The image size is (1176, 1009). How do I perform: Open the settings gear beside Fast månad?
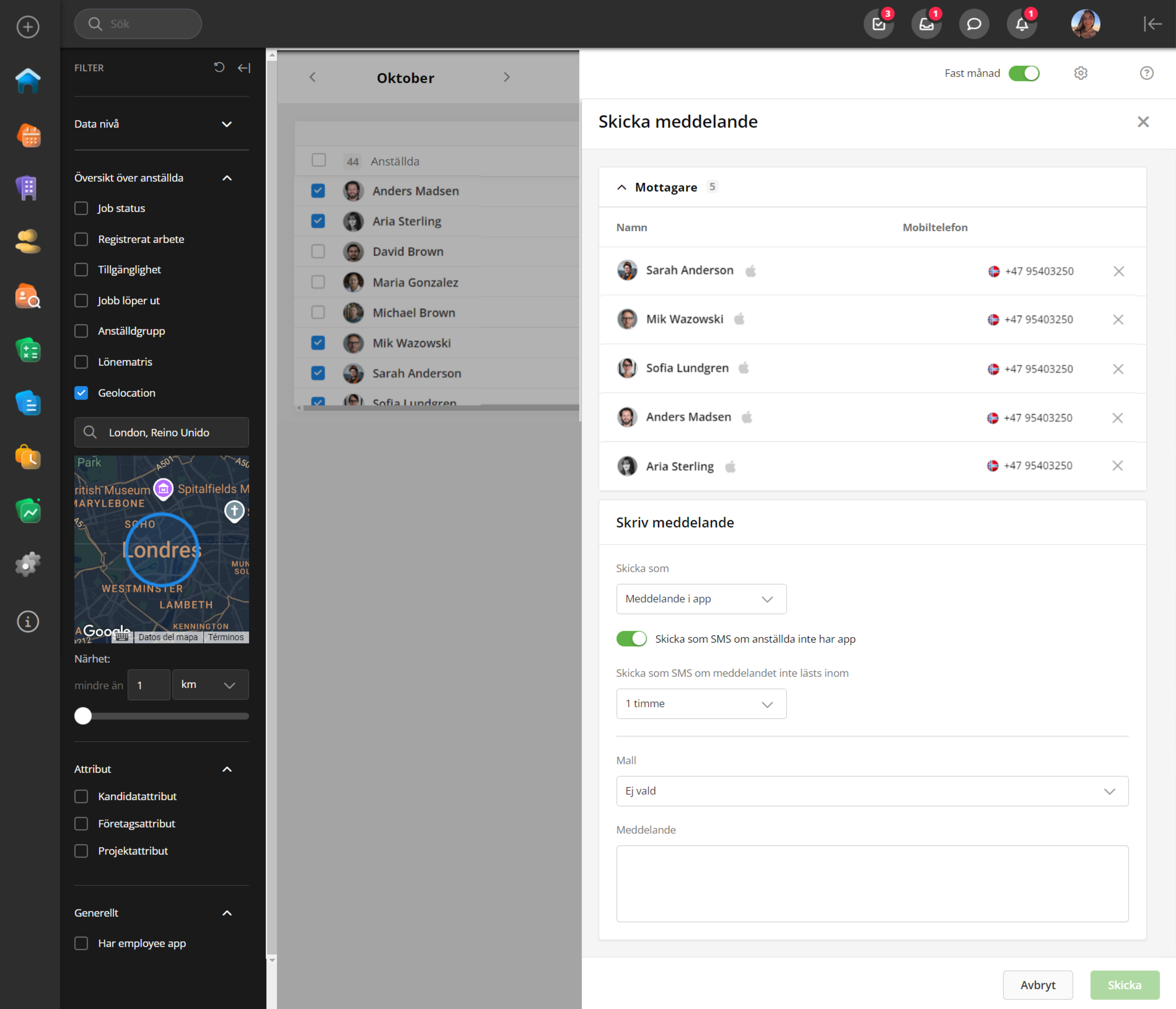1081,73
